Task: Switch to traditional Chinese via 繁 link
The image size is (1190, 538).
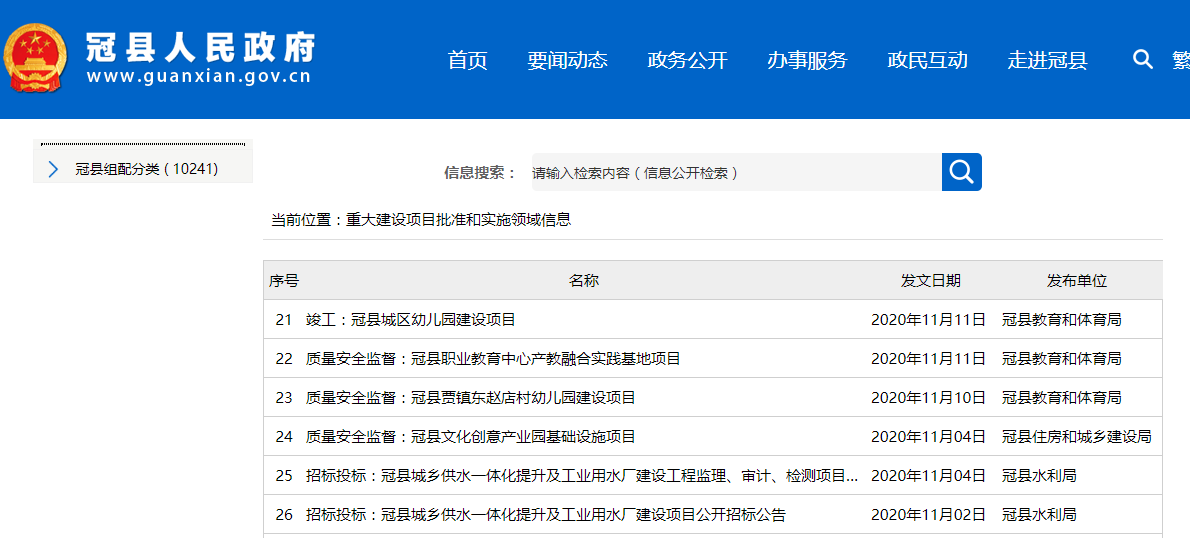Action: (x=1180, y=60)
